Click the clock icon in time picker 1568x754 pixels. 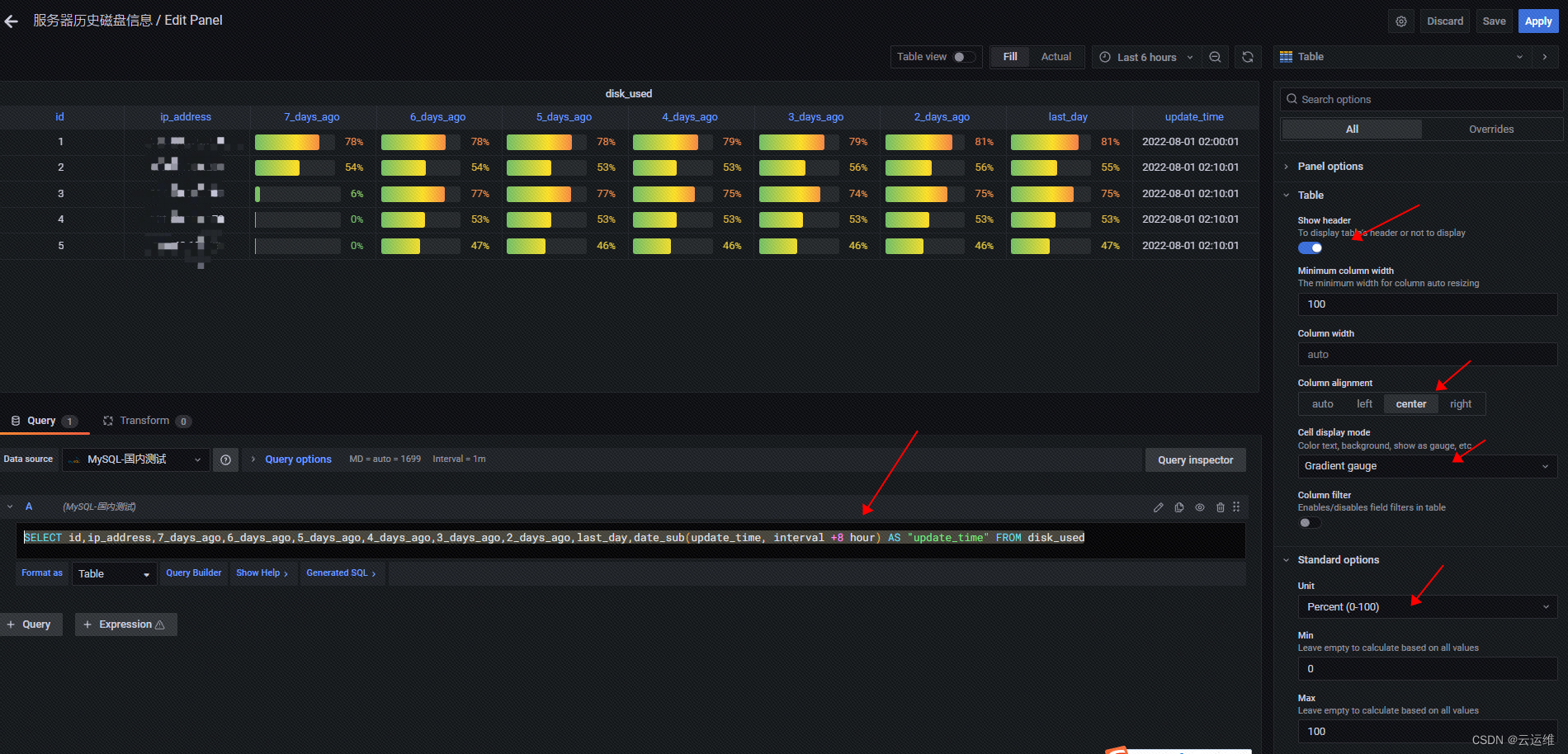1105,57
